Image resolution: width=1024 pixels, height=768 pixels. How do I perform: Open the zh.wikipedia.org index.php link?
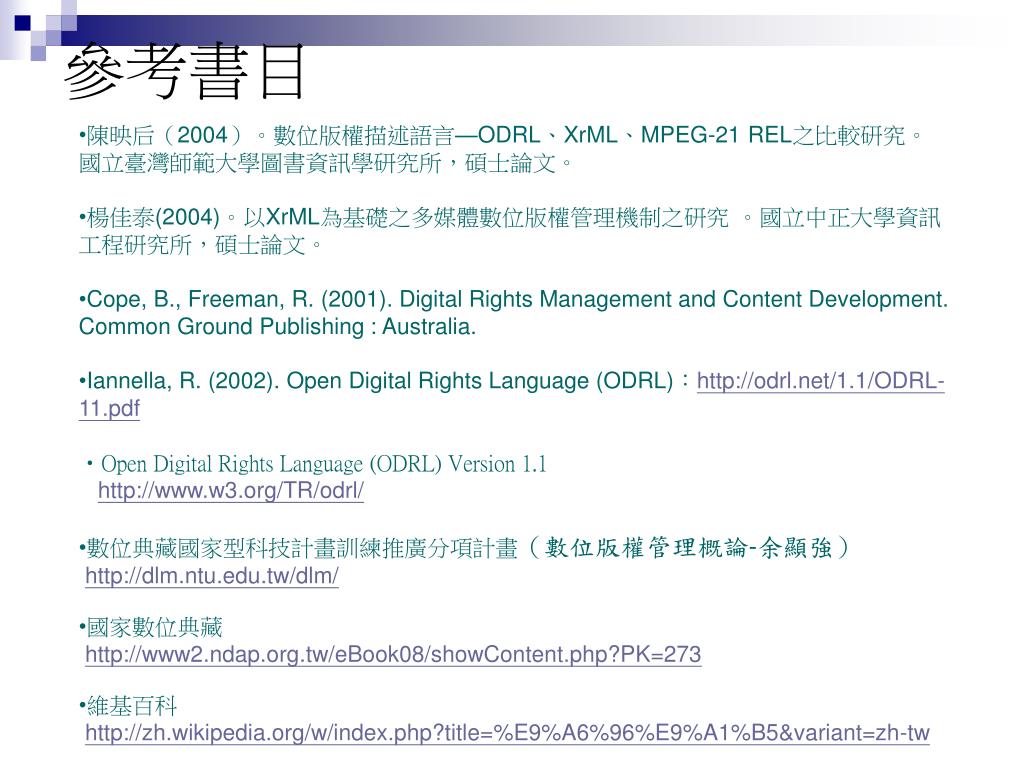(x=507, y=733)
